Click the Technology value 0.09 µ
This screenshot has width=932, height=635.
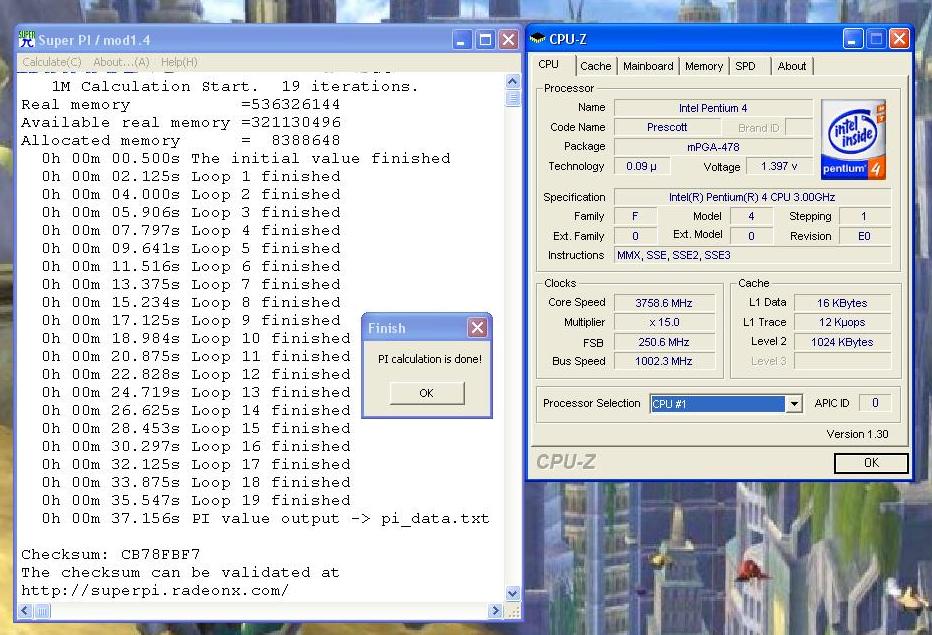(x=641, y=166)
